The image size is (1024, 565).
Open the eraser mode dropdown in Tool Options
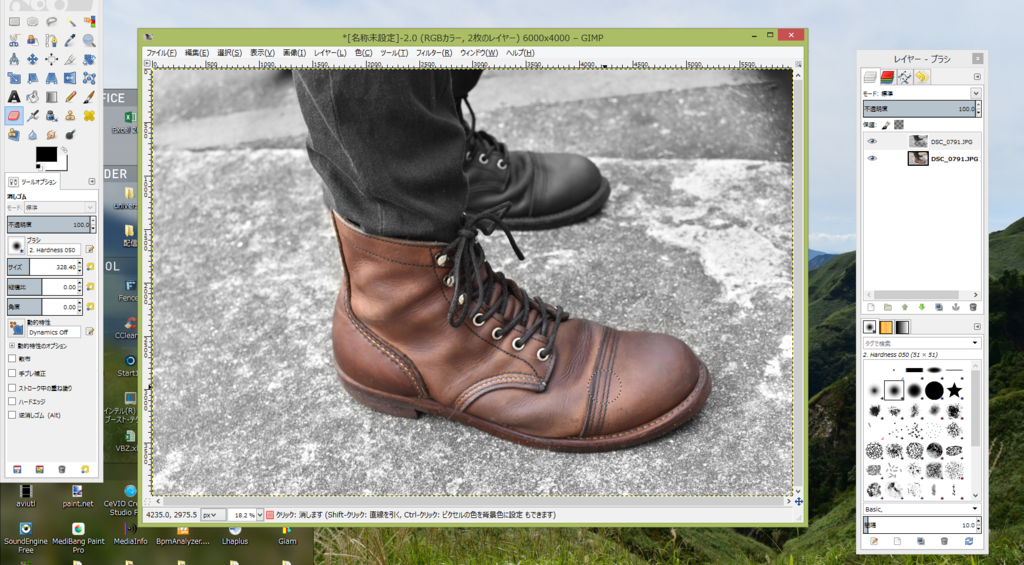pyautogui.click(x=60, y=207)
